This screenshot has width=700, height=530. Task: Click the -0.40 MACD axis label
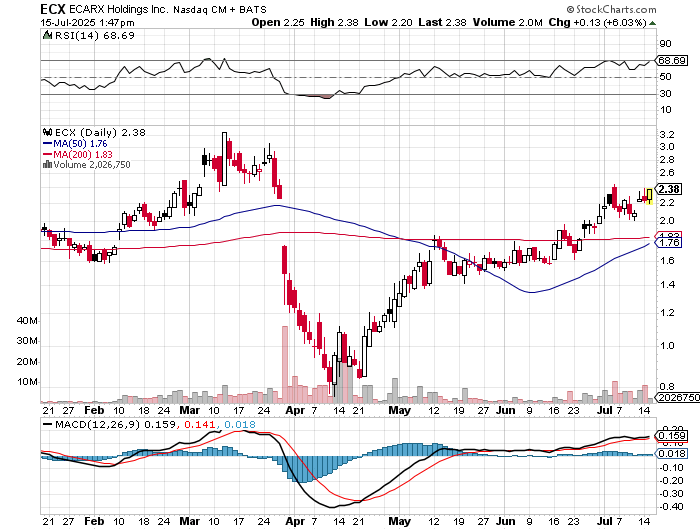[671, 507]
